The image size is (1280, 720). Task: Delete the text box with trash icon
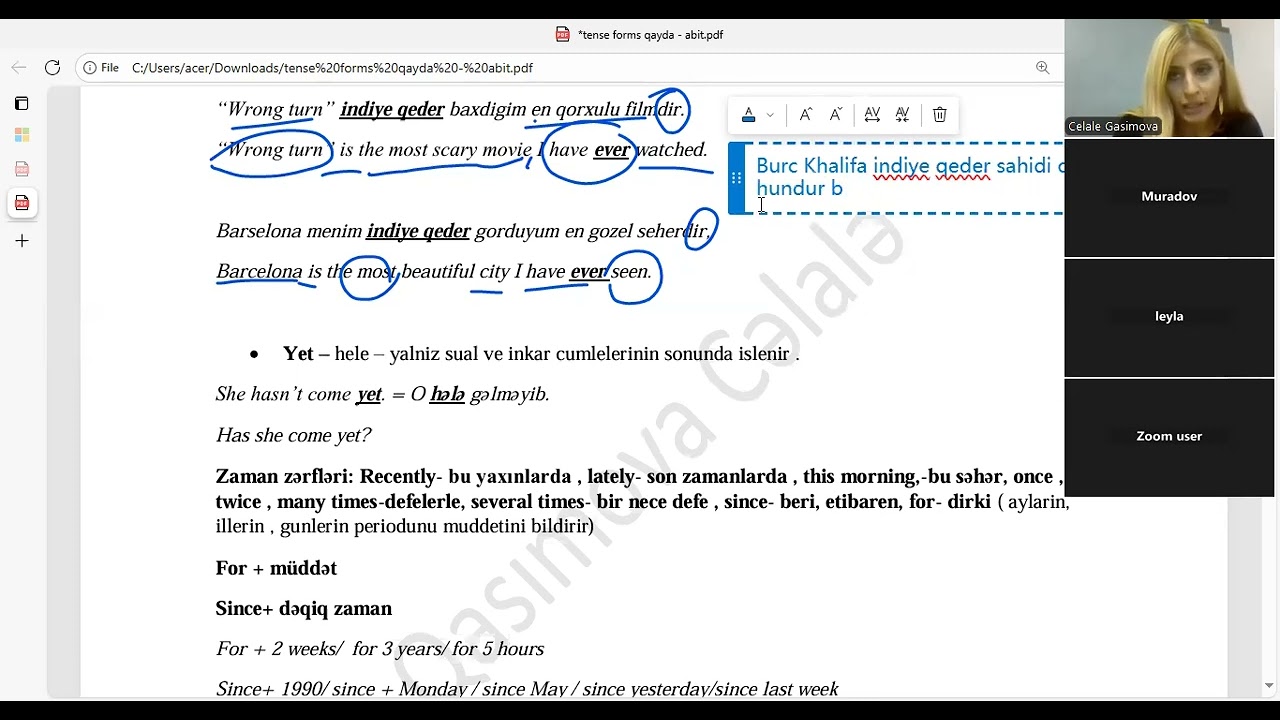tap(940, 115)
